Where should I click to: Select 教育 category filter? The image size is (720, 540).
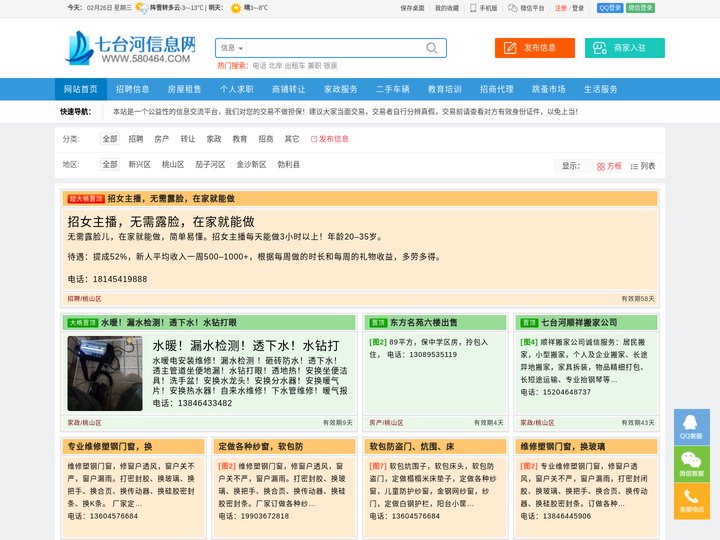coord(240,139)
